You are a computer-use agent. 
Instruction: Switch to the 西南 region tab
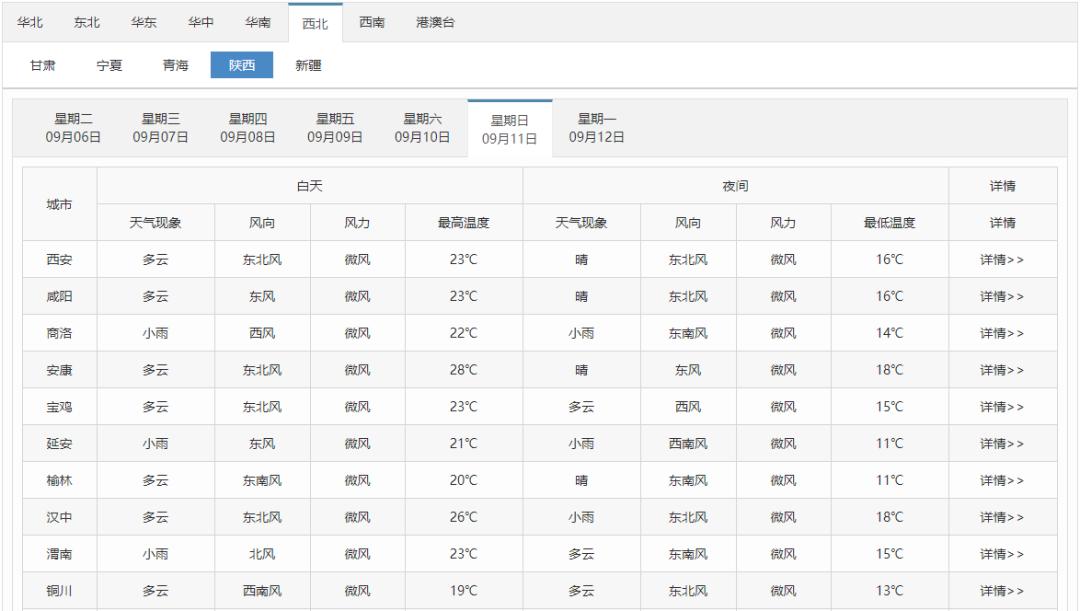tap(372, 23)
